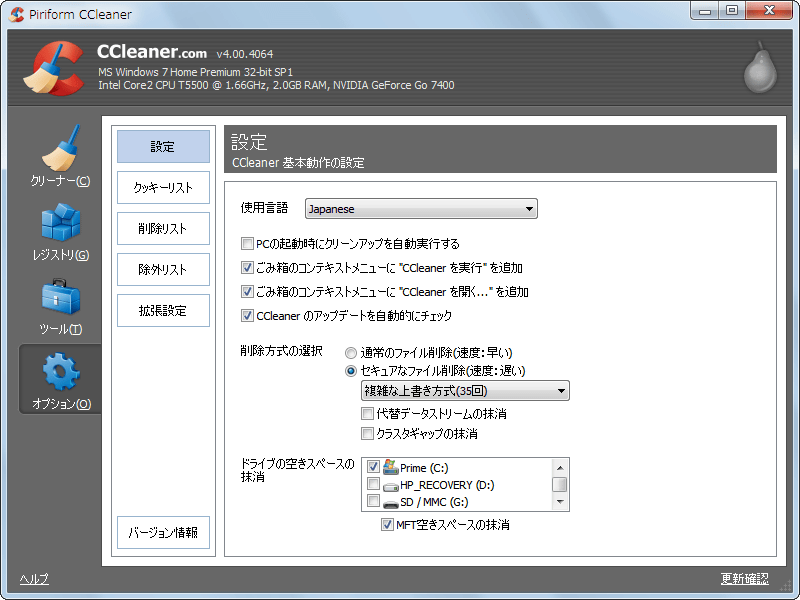Open the クリーナー (Cleaner) broom icon
800x600 pixels.
[62, 148]
